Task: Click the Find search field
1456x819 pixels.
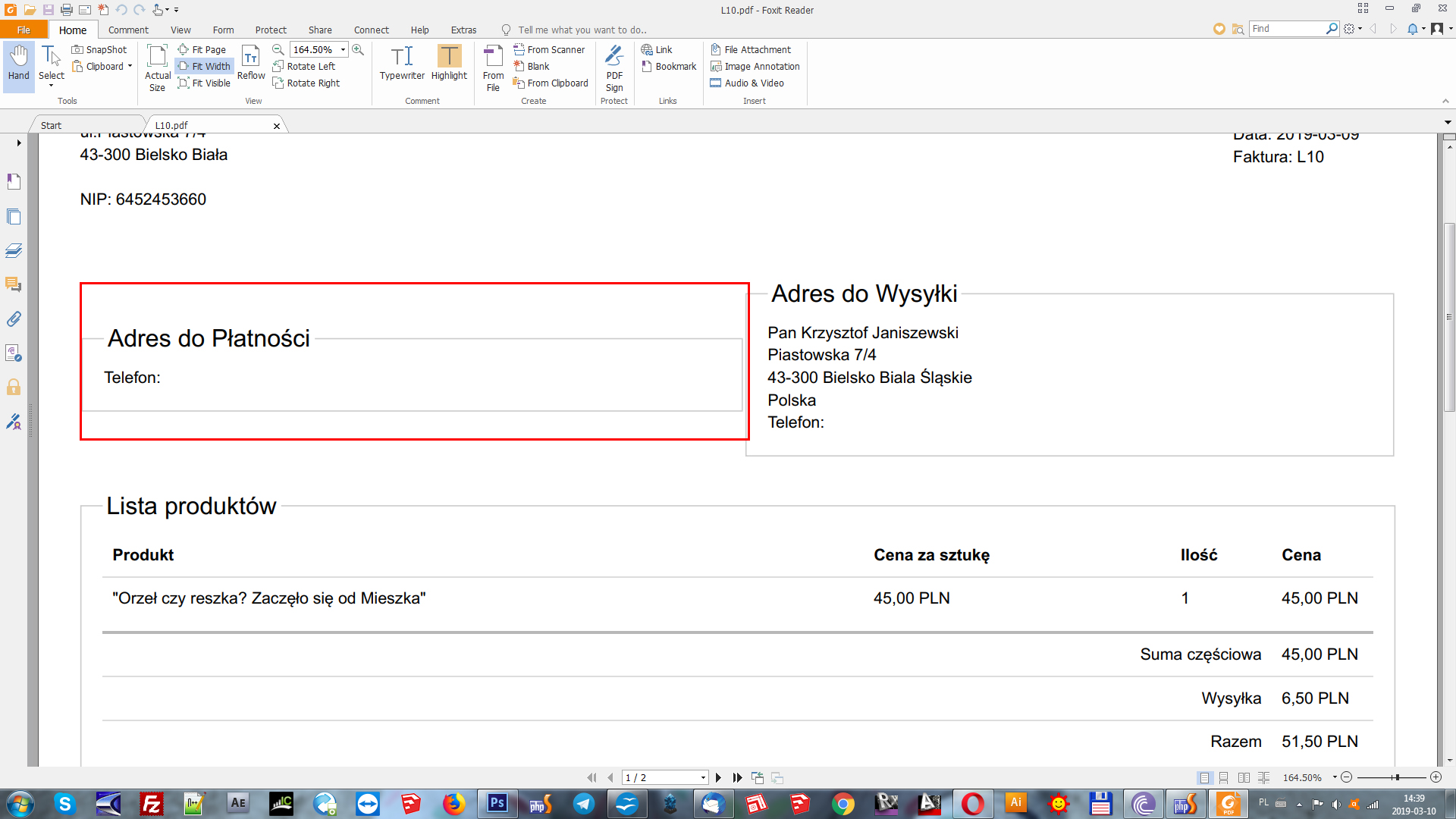Action: coord(1287,28)
